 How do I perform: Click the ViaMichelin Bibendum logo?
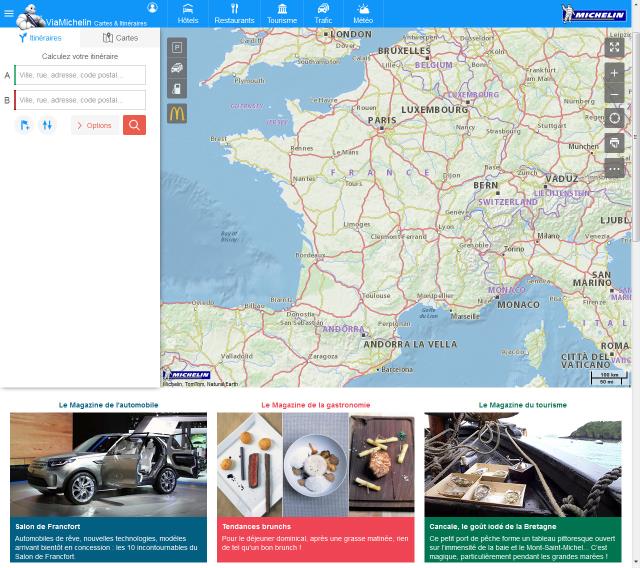coord(31,16)
